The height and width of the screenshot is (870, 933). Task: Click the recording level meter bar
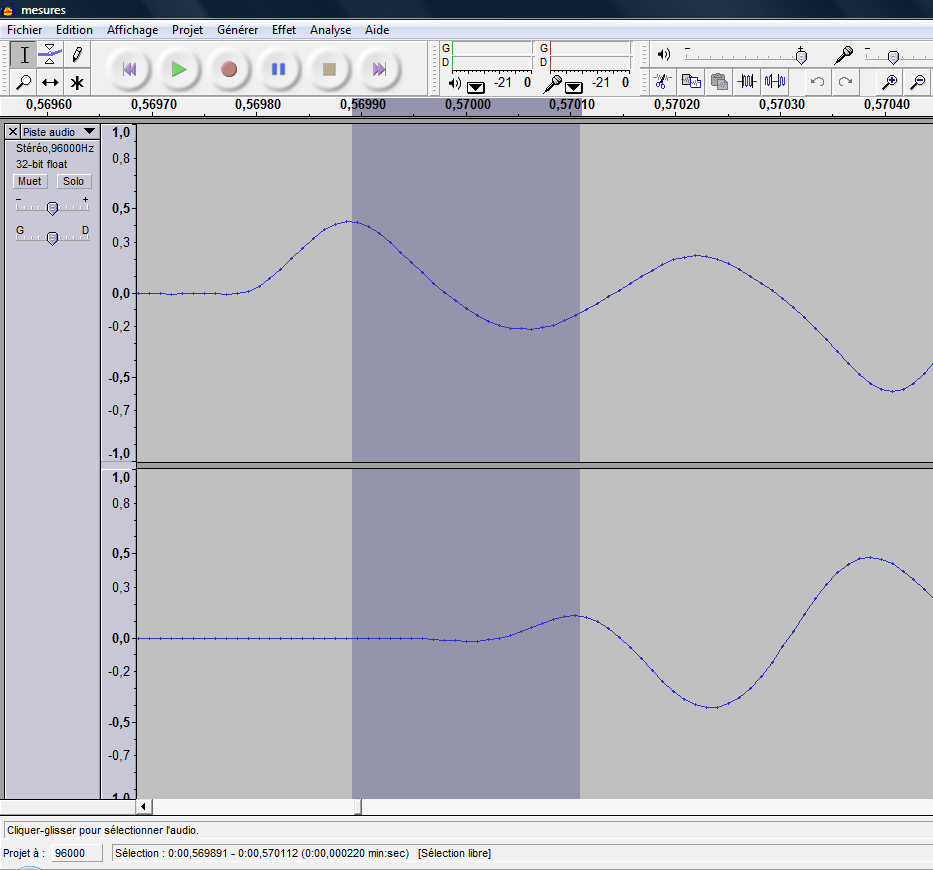pyautogui.click(x=590, y=56)
